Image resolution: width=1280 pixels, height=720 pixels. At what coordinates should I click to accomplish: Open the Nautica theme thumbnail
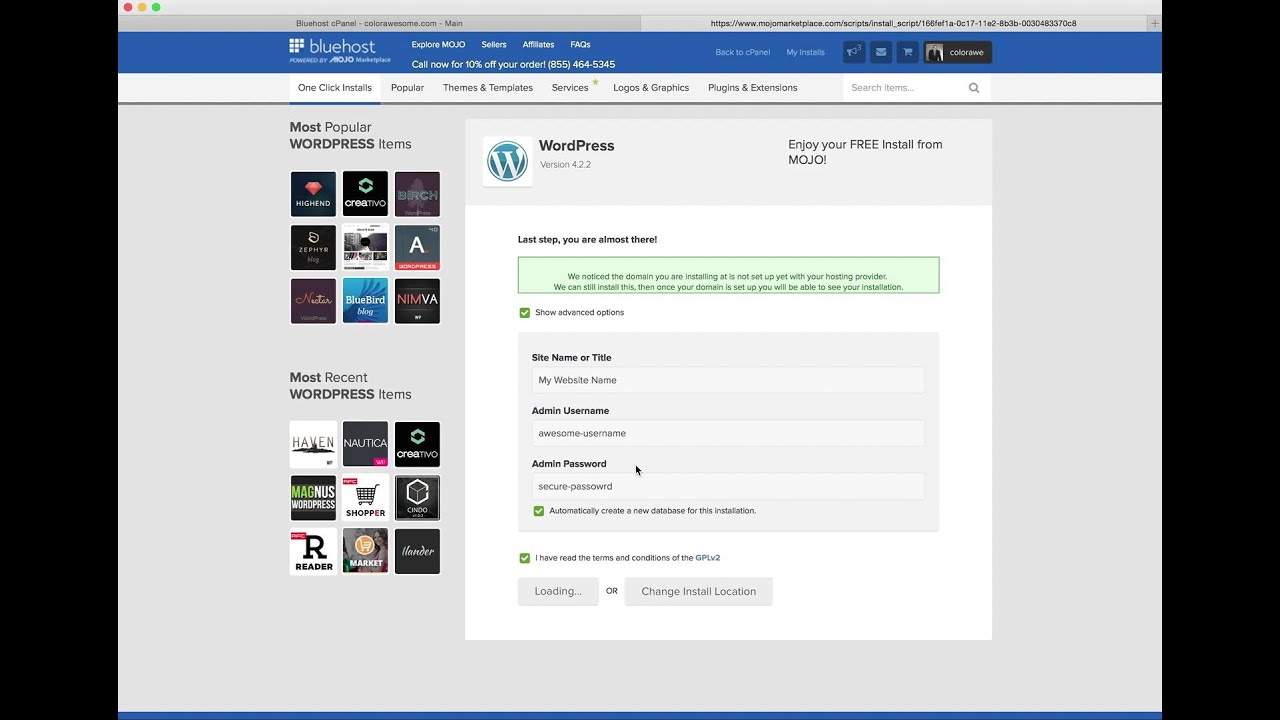(365, 444)
